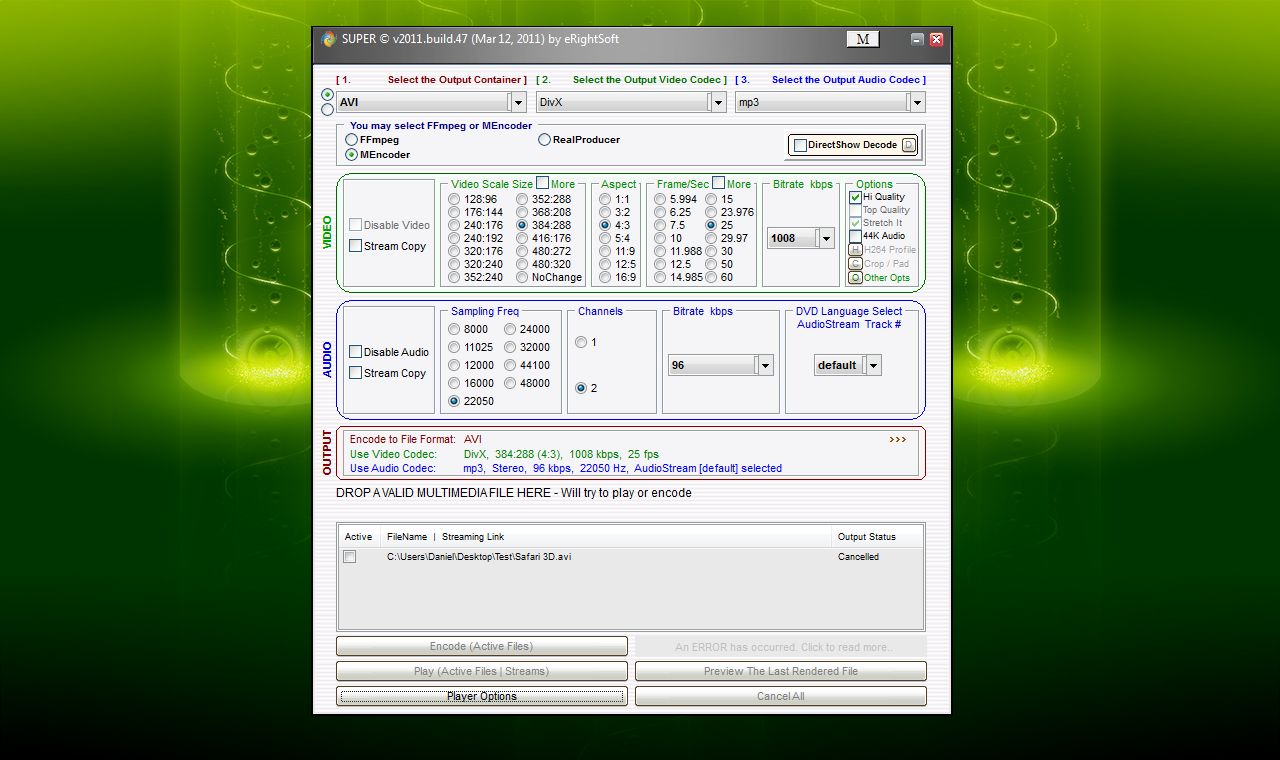Image resolution: width=1280 pixels, height=760 pixels.
Task: Open the video bitrate 1008 kbps selector
Action: (826, 238)
